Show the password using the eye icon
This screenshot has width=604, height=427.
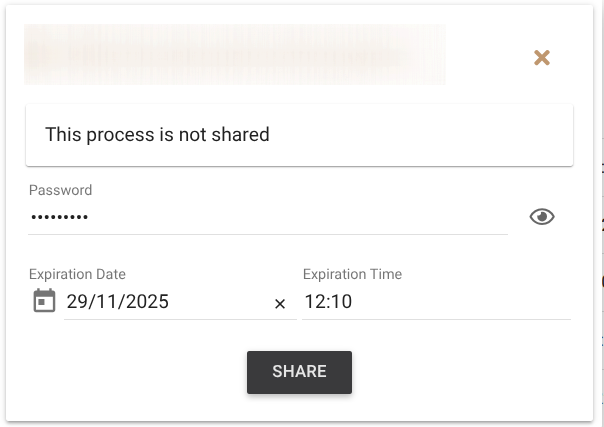[542, 217]
